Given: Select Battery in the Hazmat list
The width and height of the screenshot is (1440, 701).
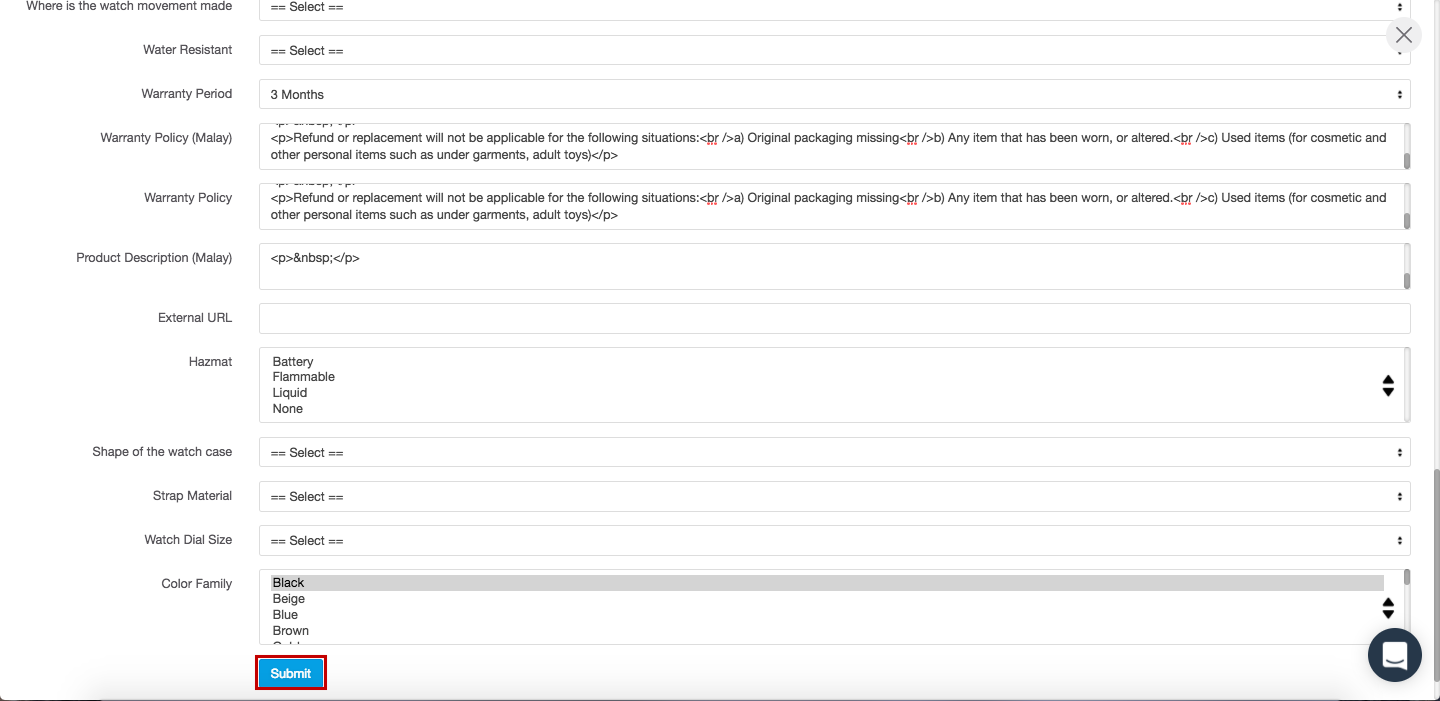Looking at the screenshot, I should (293, 361).
